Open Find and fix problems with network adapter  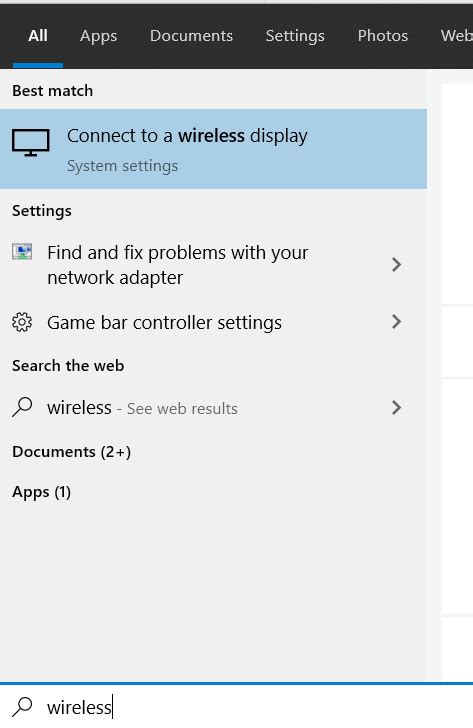coord(213,265)
